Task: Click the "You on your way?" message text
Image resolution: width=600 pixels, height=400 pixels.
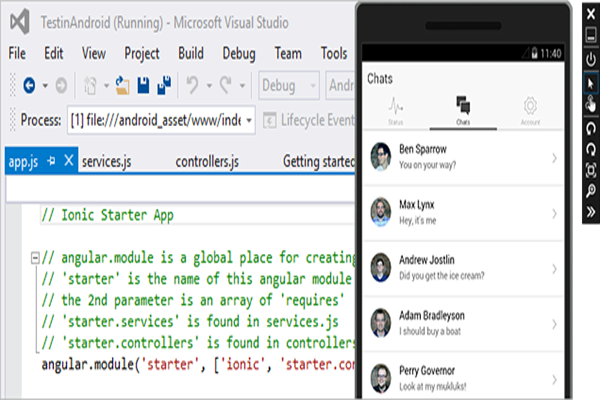Action: click(428, 165)
